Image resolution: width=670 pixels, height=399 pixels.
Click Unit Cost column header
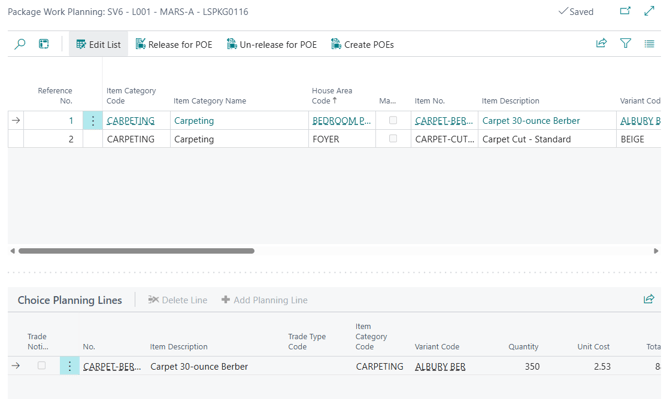pos(594,346)
